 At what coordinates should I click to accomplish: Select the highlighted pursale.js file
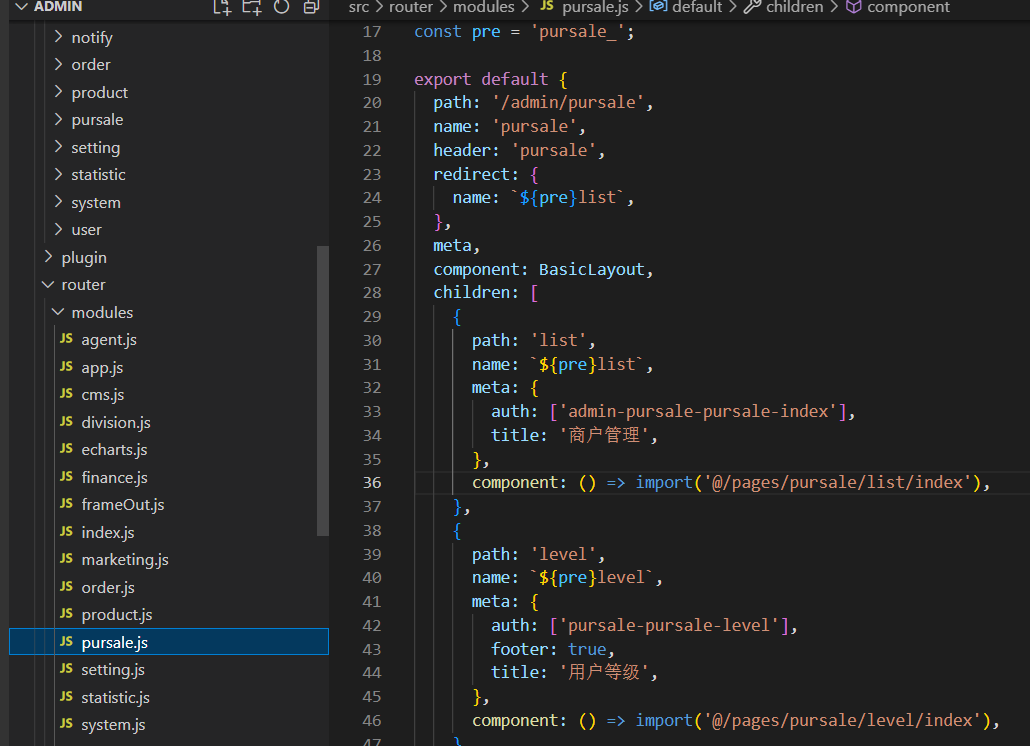[169, 642]
